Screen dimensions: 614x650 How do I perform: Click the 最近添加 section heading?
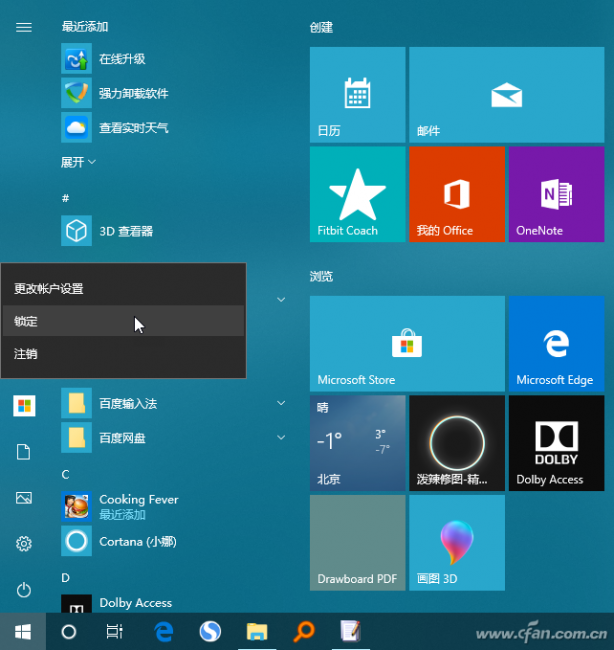[85, 27]
